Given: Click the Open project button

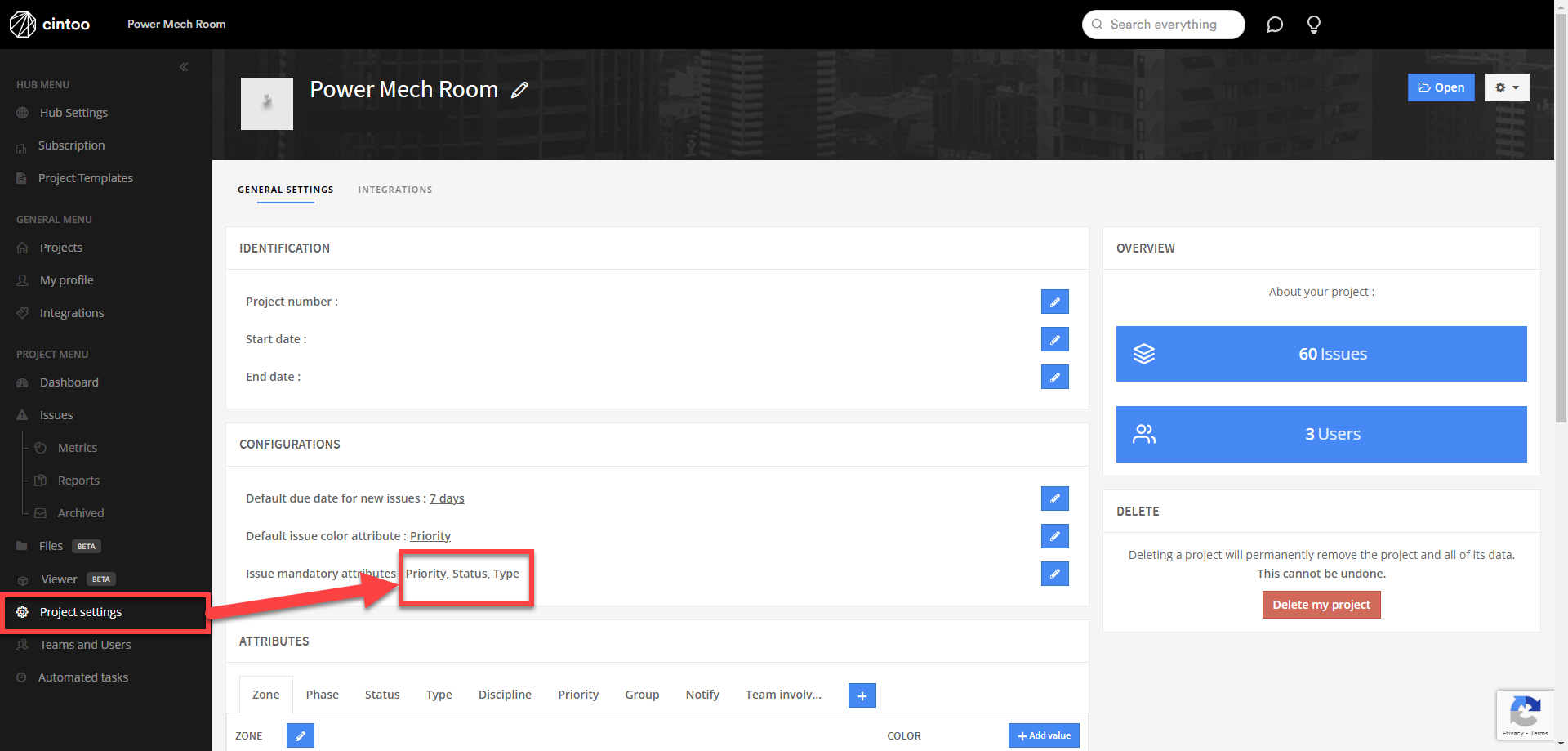Looking at the screenshot, I should 1441,87.
